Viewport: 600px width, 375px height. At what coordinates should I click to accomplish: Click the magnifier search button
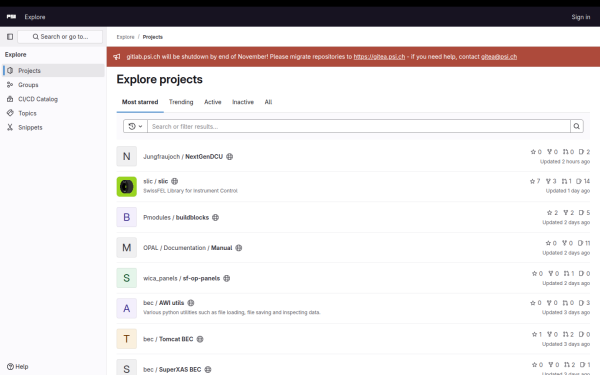577,126
